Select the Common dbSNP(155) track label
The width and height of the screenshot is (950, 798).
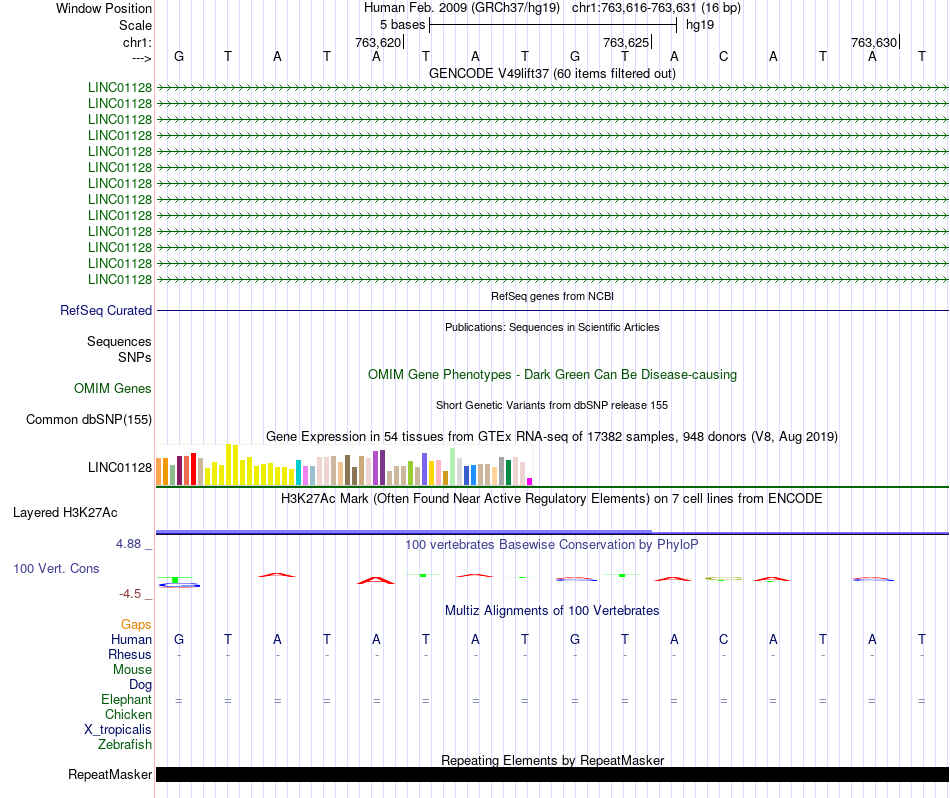pyautogui.click(x=89, y=419)
